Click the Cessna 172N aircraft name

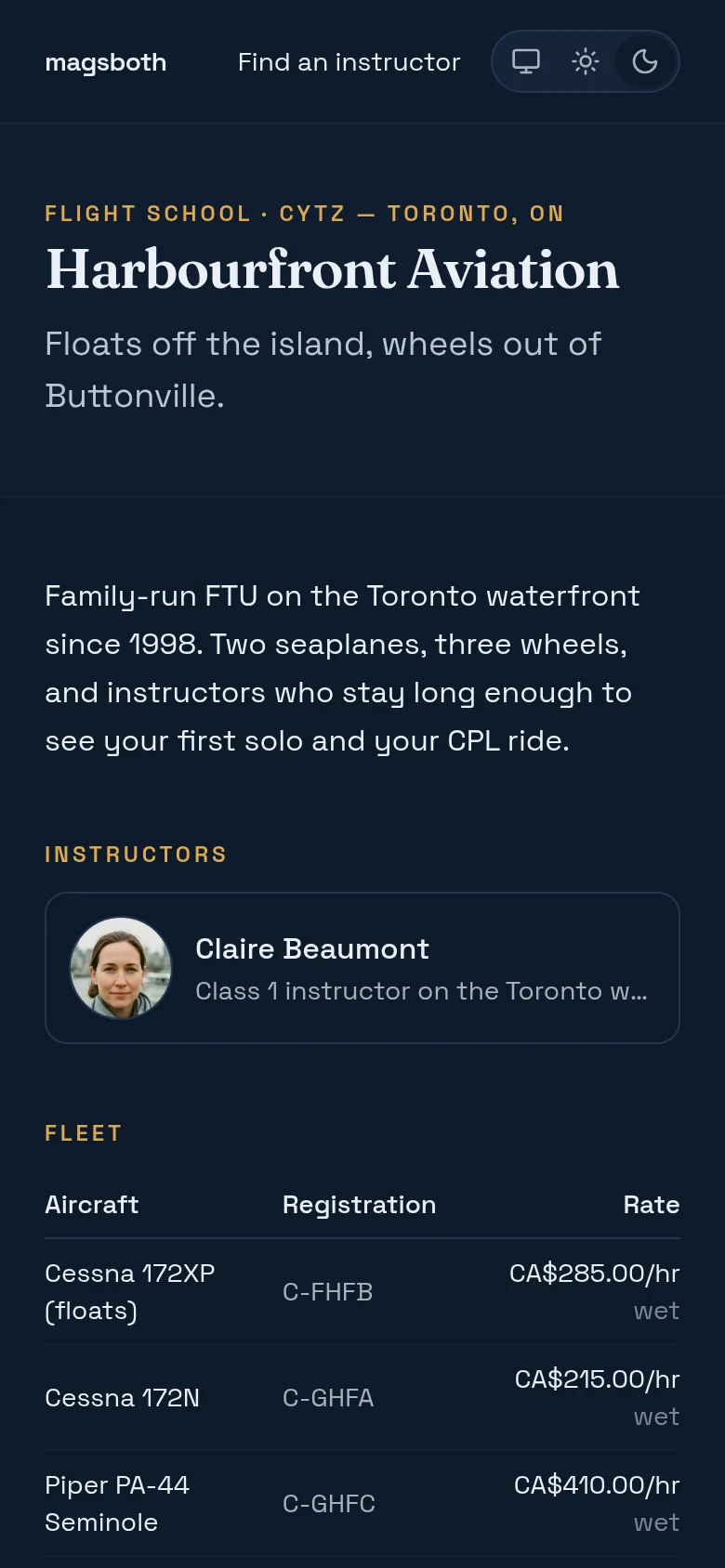122,1398
